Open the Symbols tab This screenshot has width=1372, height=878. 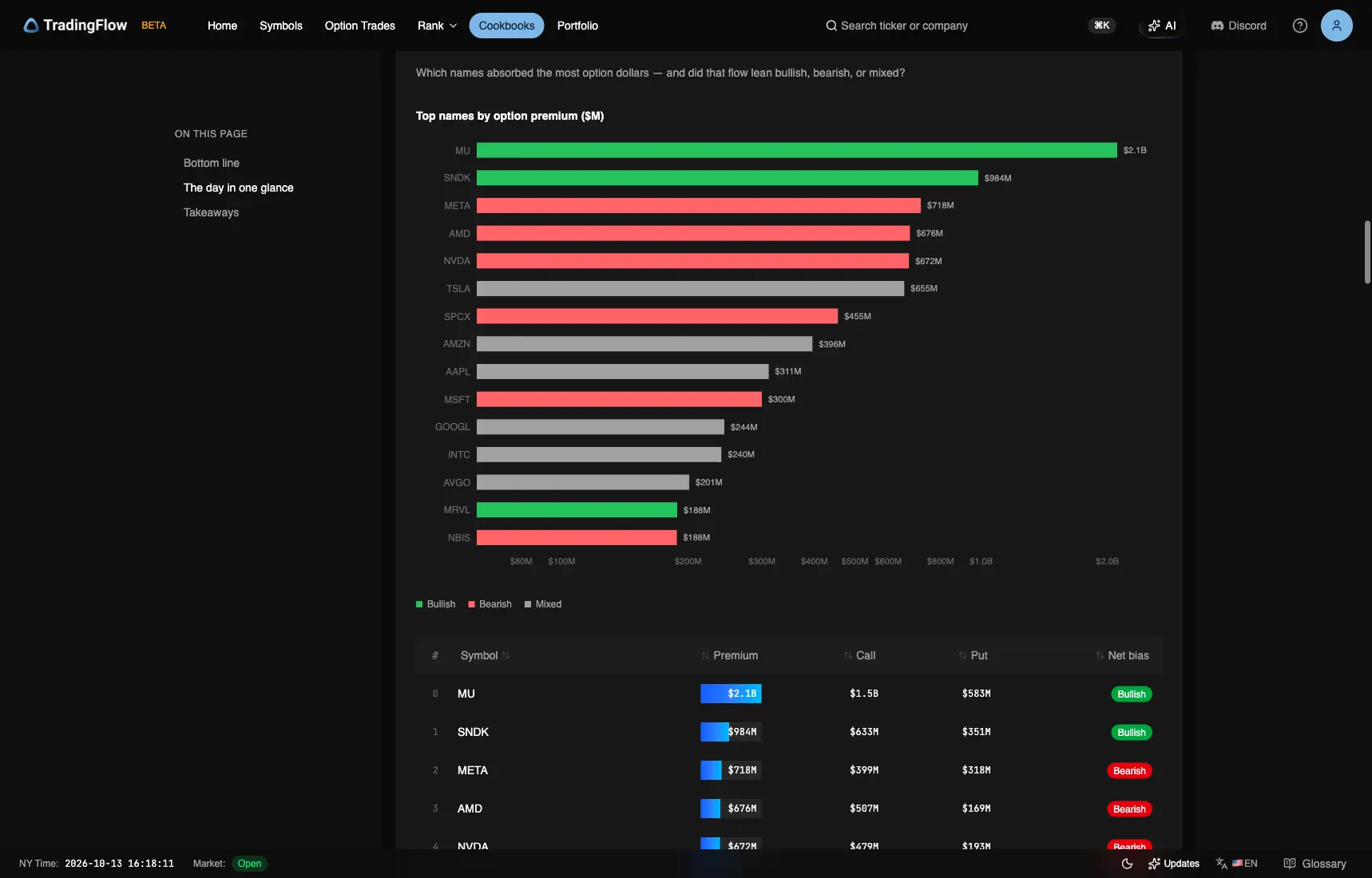click(281, 26)
